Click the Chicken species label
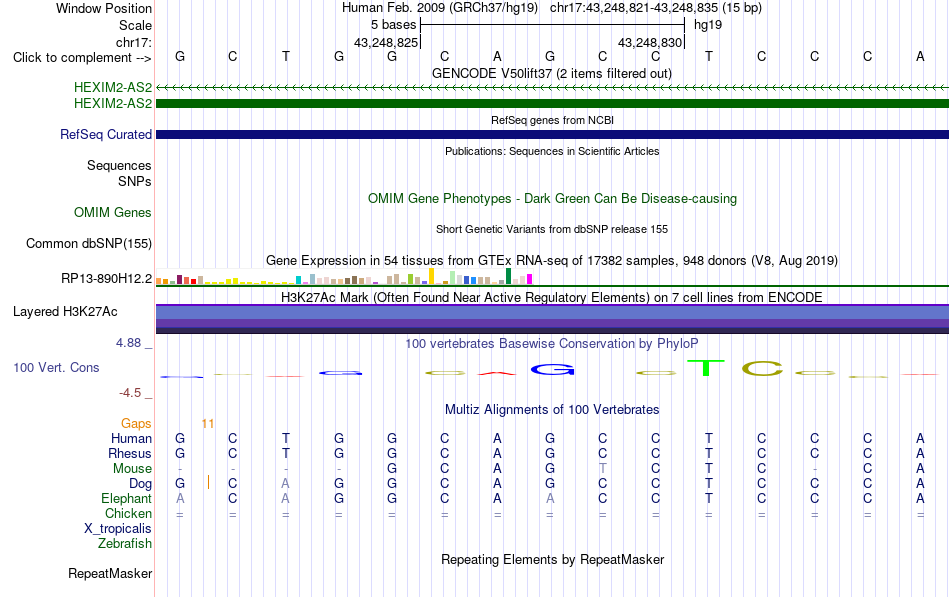Viewport: 950px width, 597px height. pos(128,513)
